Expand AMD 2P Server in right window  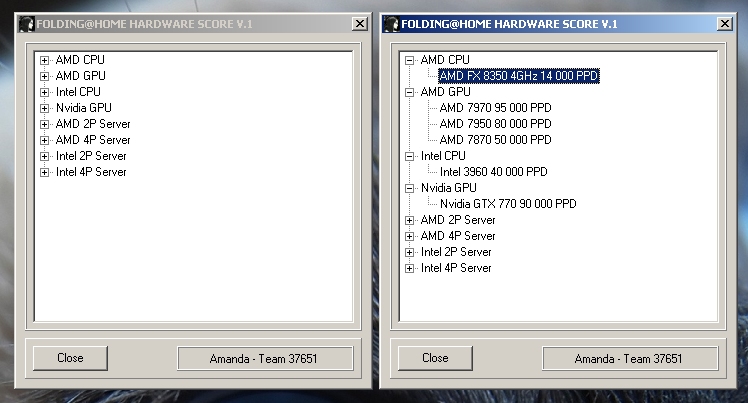pos(409,220)
